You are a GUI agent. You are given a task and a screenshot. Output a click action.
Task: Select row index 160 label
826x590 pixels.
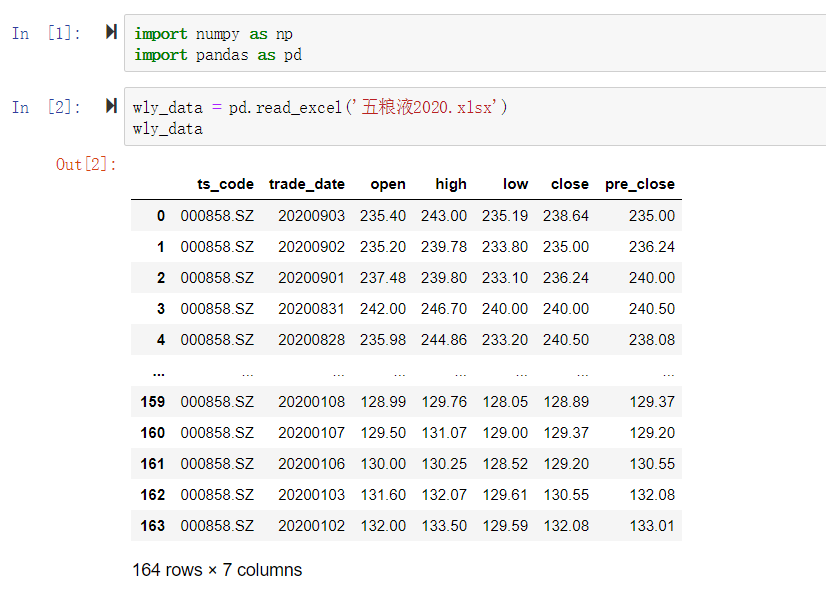[153, 433]
